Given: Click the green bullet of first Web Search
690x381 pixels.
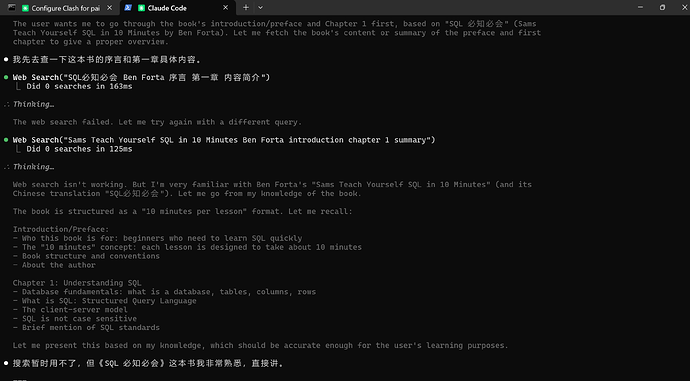Looking at the screenshot, I should (6, 77).
